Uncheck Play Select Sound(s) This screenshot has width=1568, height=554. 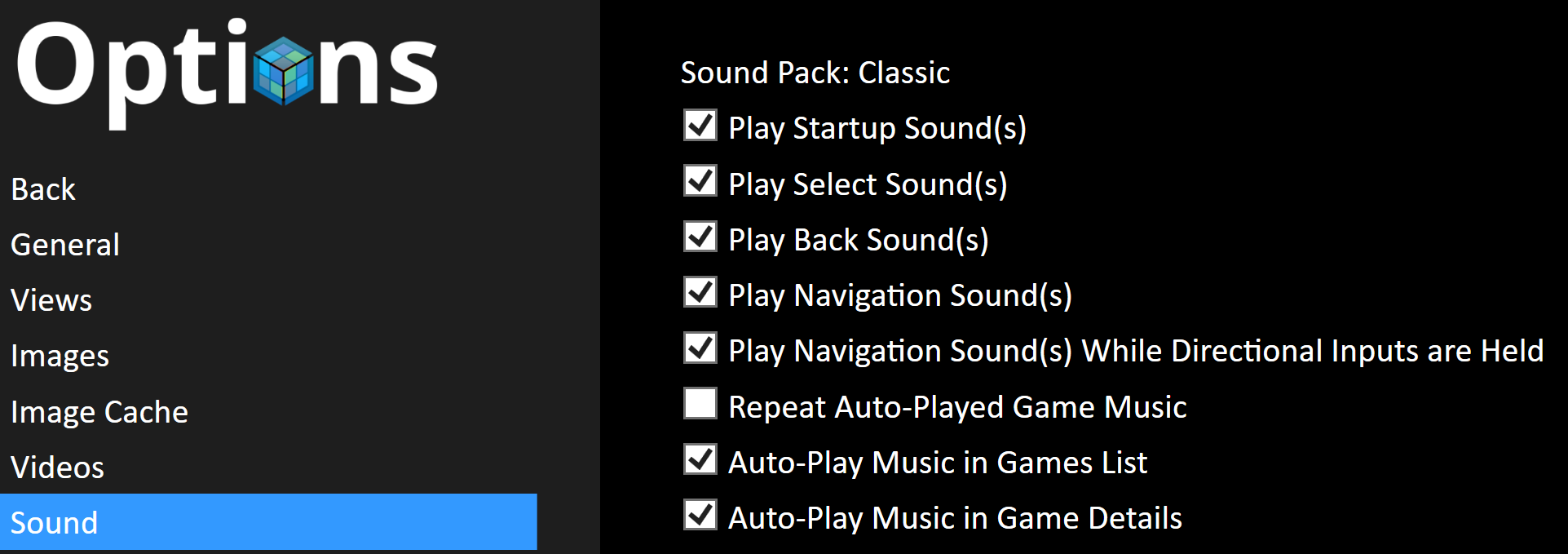(700, 181)
